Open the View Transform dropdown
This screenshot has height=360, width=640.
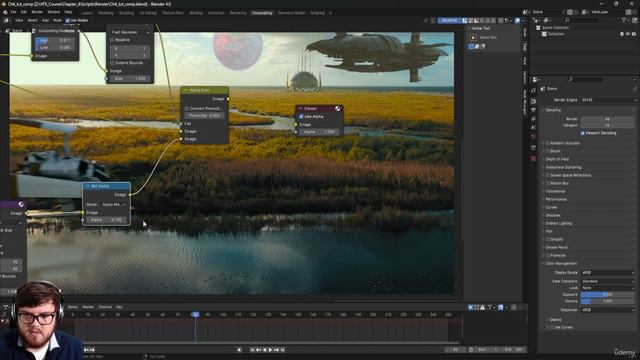pyautogui.click(x=608, y=281)
